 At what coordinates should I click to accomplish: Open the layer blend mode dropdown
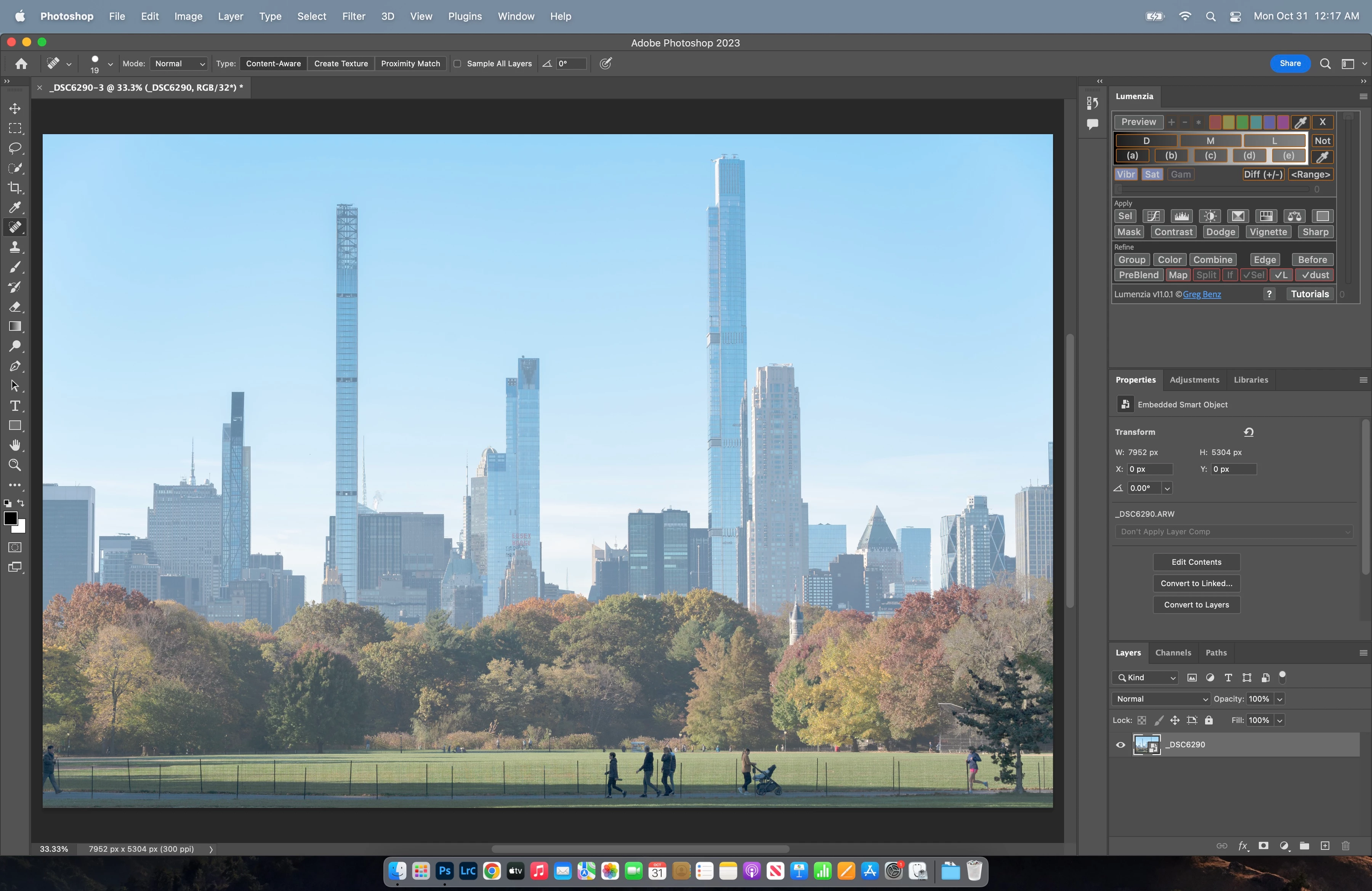point(1160,699)
